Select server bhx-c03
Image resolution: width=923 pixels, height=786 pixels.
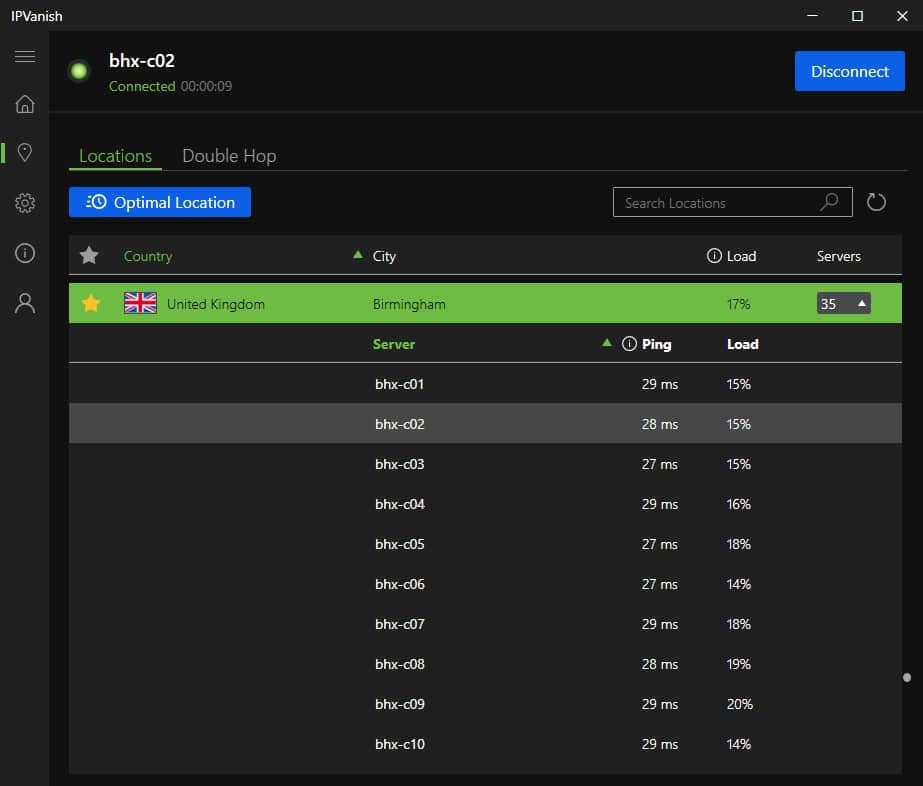[x=485, y=464]
